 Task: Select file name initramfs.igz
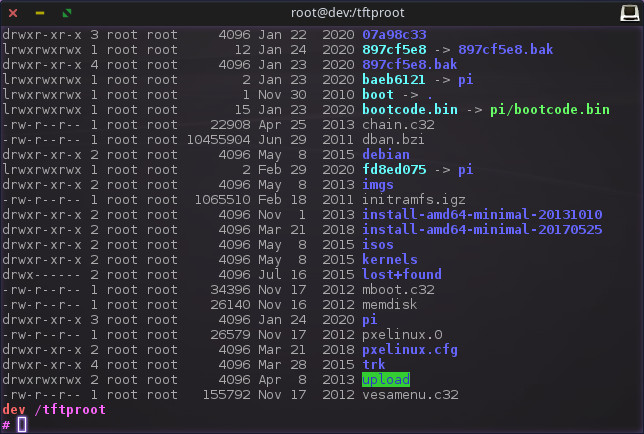(x=414, y=200)
